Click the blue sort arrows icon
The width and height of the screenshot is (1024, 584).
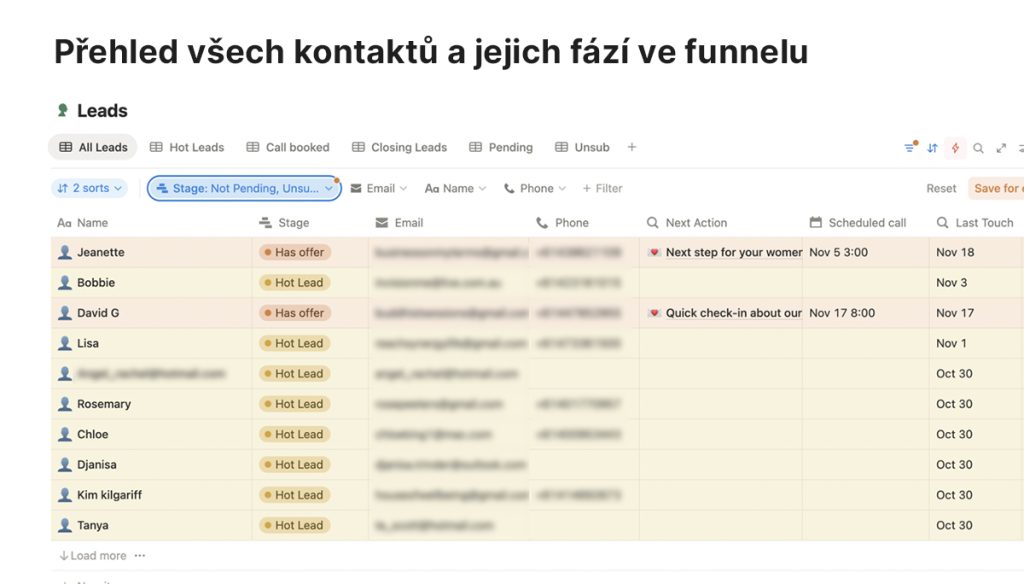click(932, 148)
